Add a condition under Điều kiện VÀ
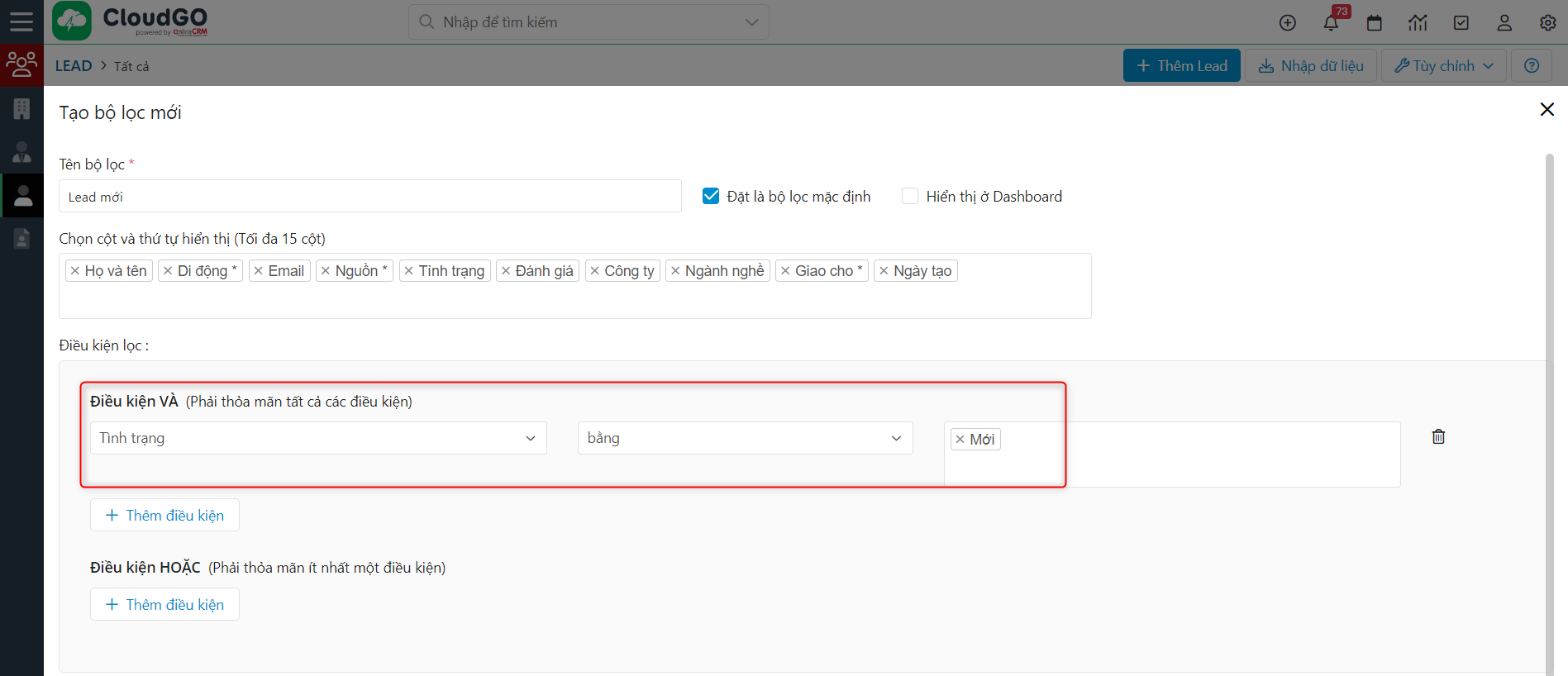1568x676 pixels. [164, 515]
